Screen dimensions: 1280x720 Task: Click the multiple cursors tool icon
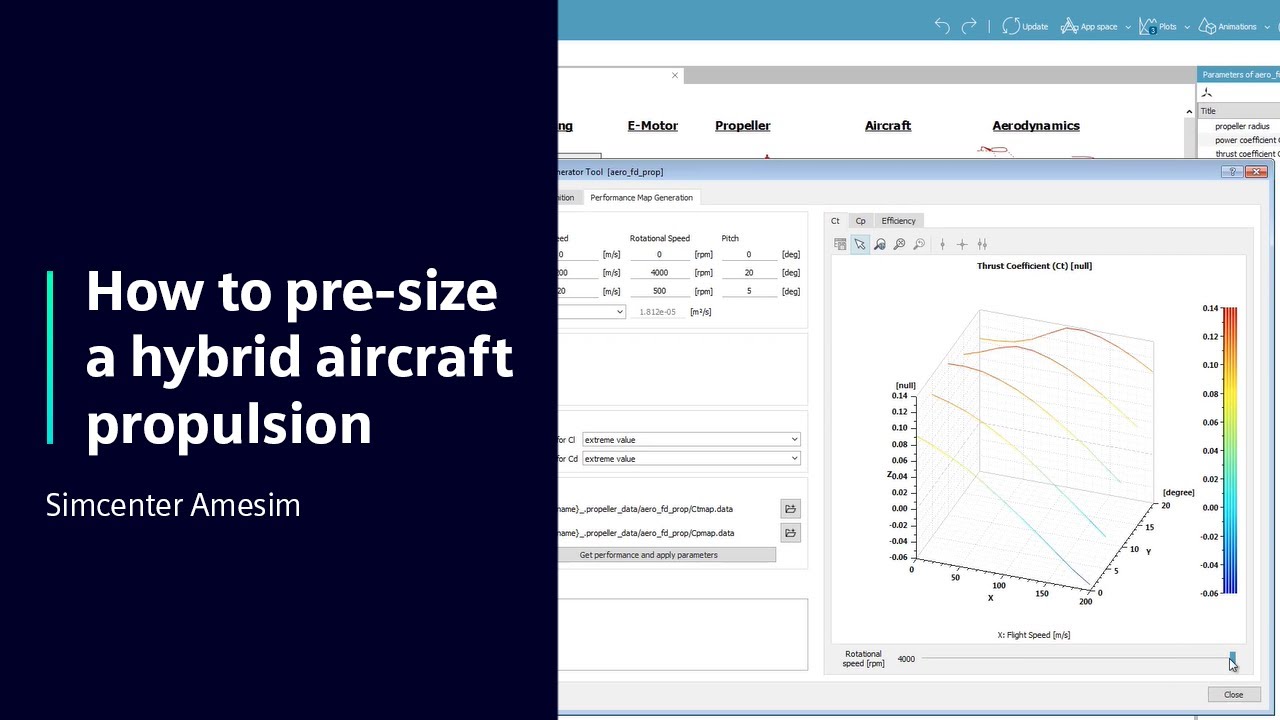(x=982, y=244)
